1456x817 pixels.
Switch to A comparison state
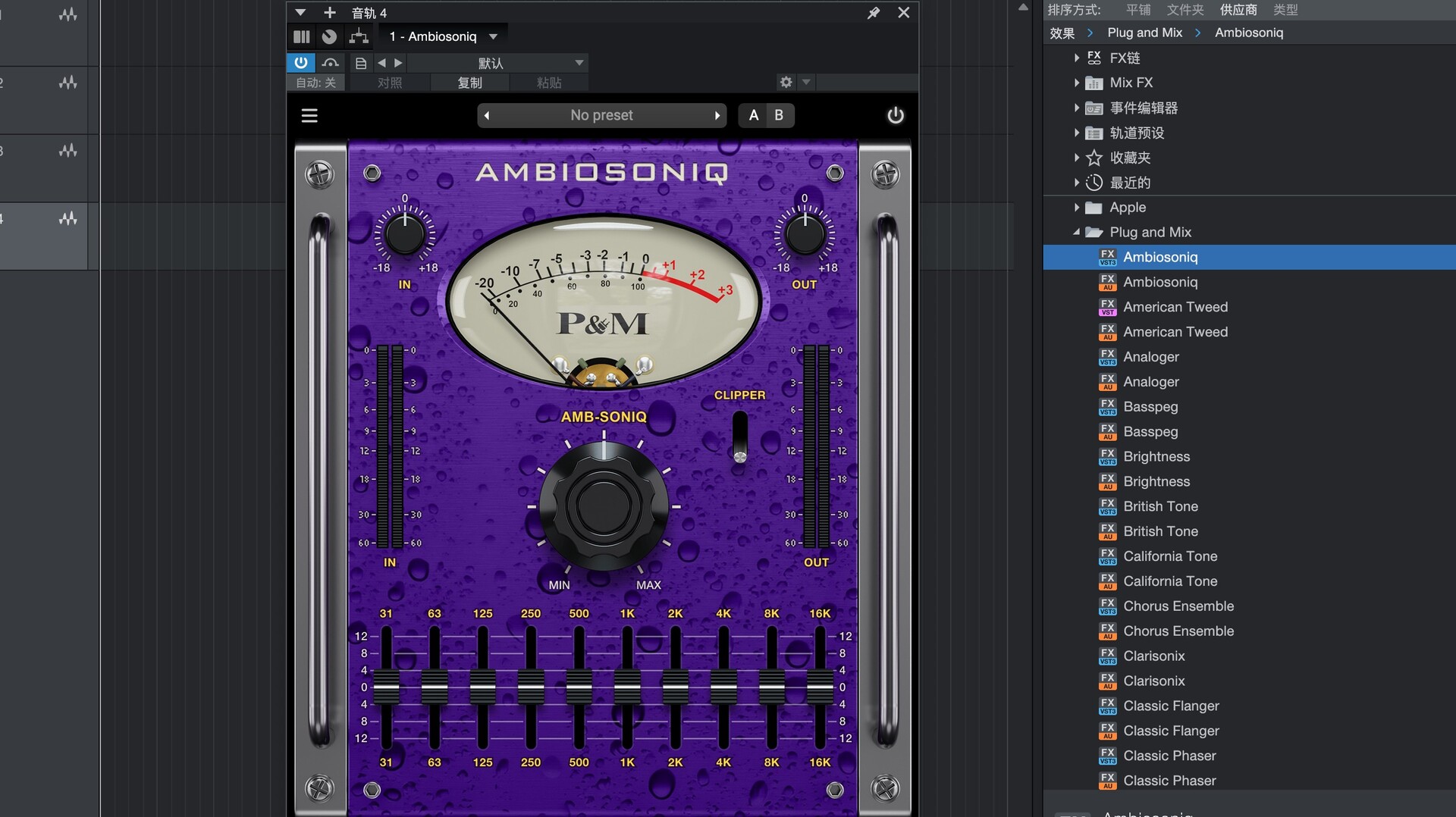[x=754, y=115]
